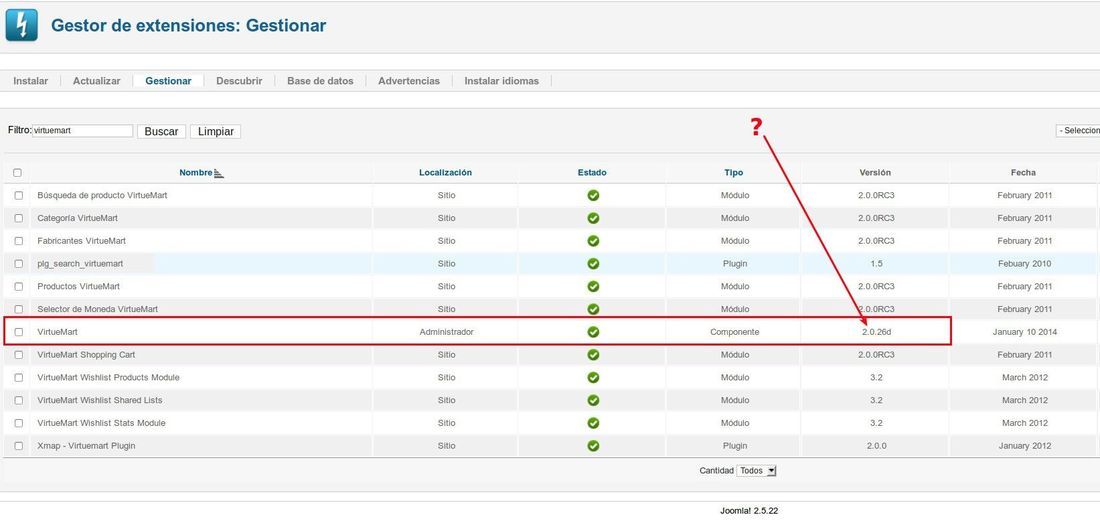The height and width of the screenshot is (521, 1100).
Task: Sort by the Localización column header
Action: tap(445, 172)
